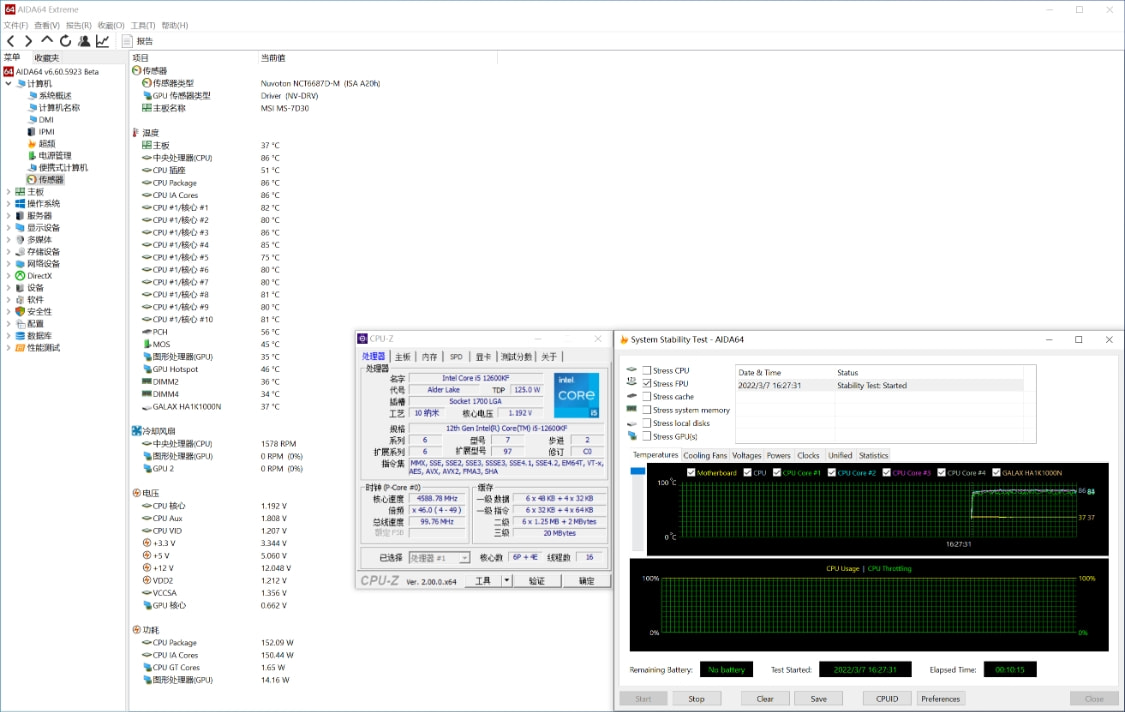Click the Back navigation arrow in toolbar

click(x=11, y=41)
